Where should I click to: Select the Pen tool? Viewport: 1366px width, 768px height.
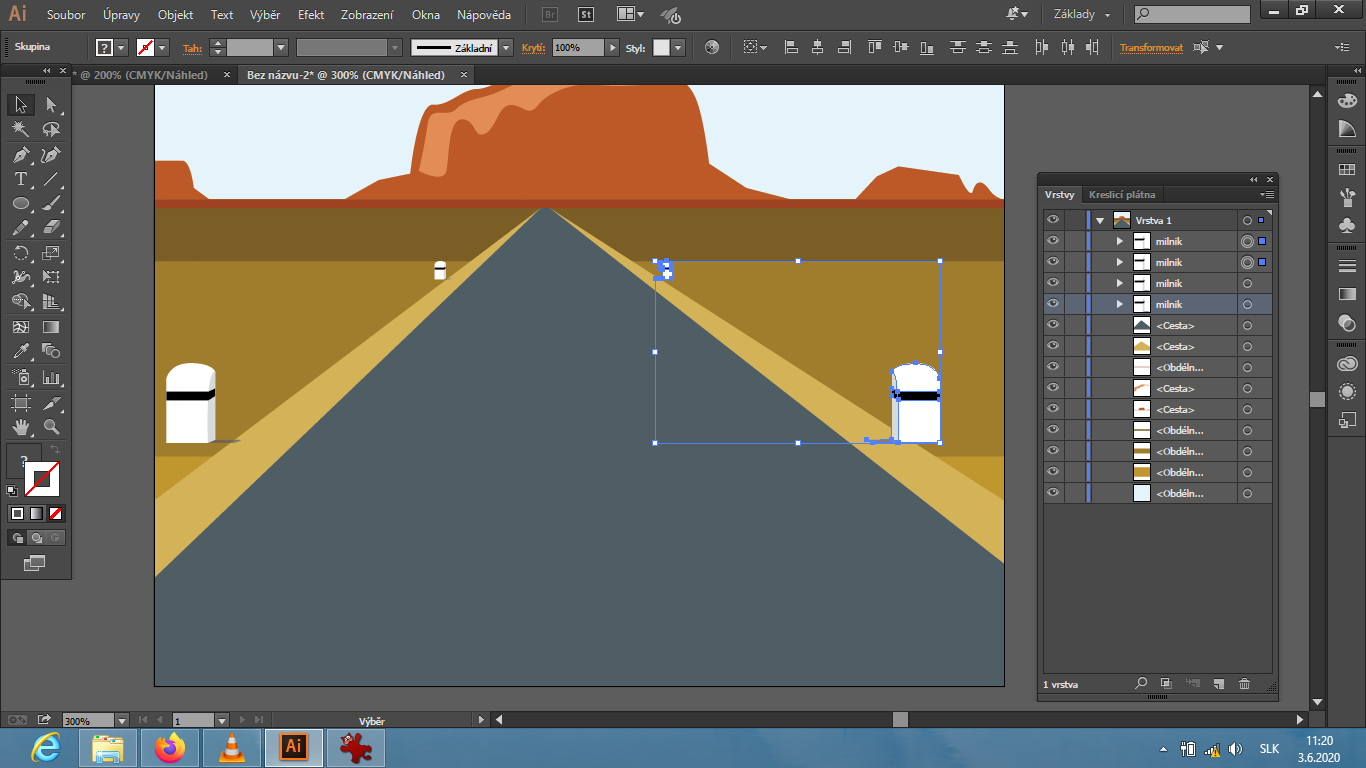21,155
